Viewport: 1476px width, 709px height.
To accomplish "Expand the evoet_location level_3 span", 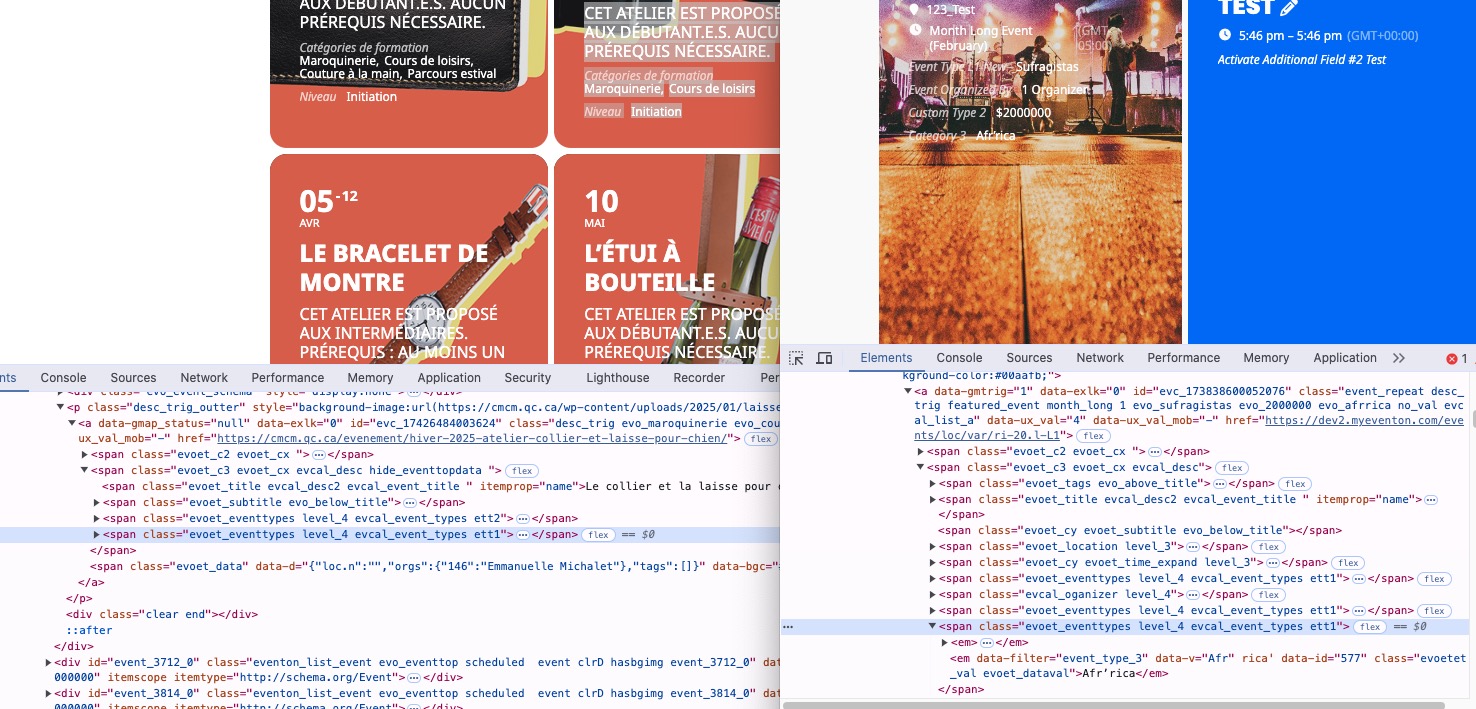I will [933, 547].
